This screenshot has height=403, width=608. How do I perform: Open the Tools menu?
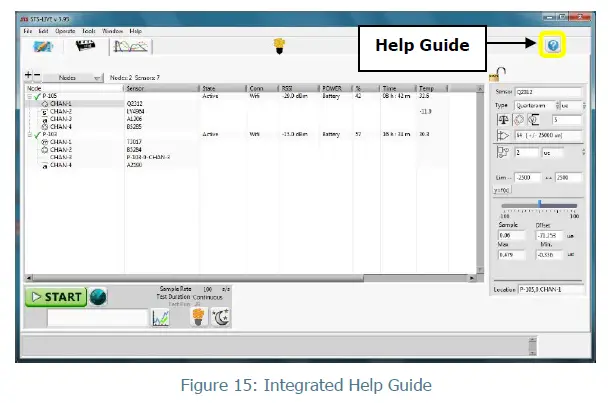pos(88,31)
